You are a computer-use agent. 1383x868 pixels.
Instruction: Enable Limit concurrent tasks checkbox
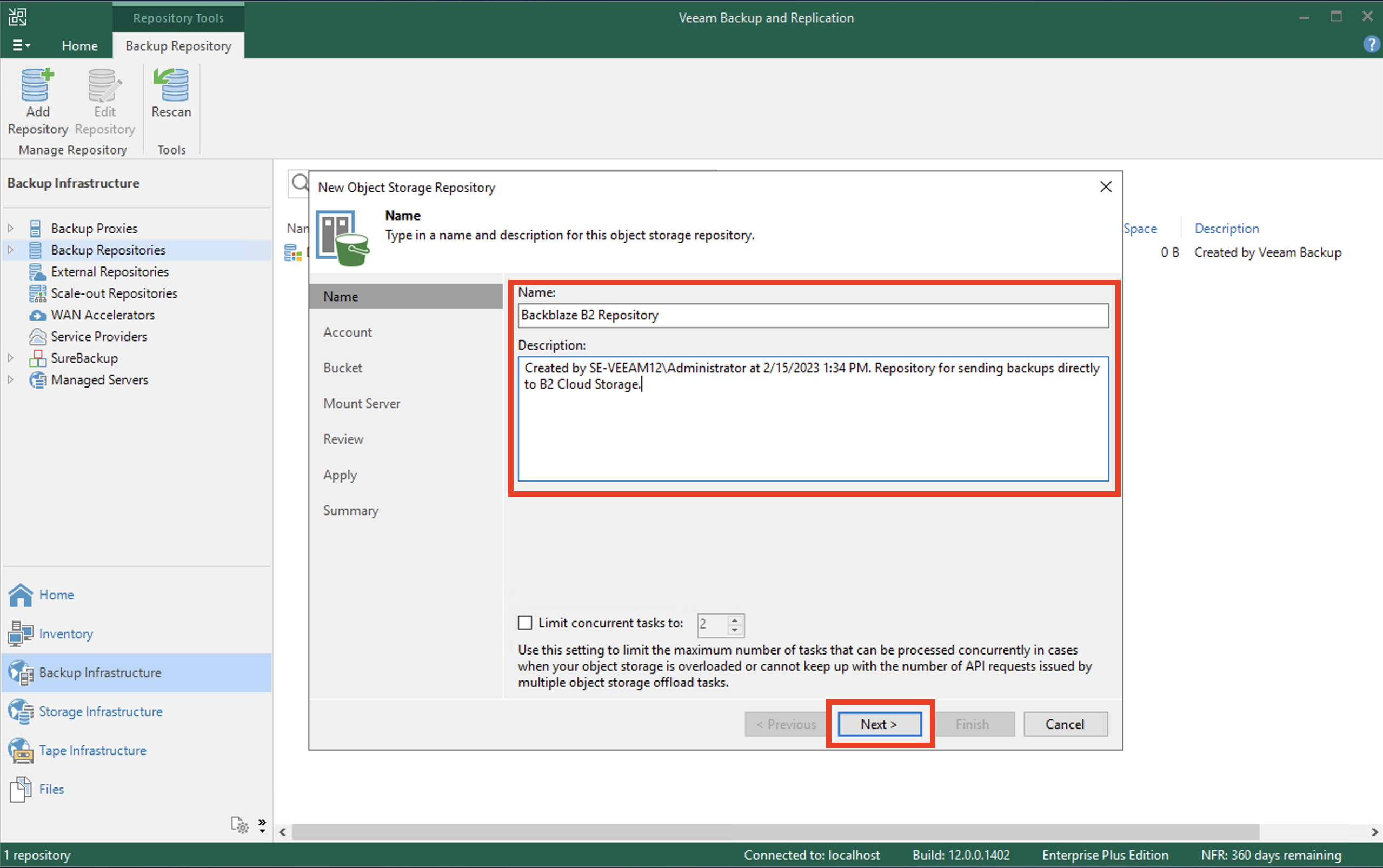[525, 623]
